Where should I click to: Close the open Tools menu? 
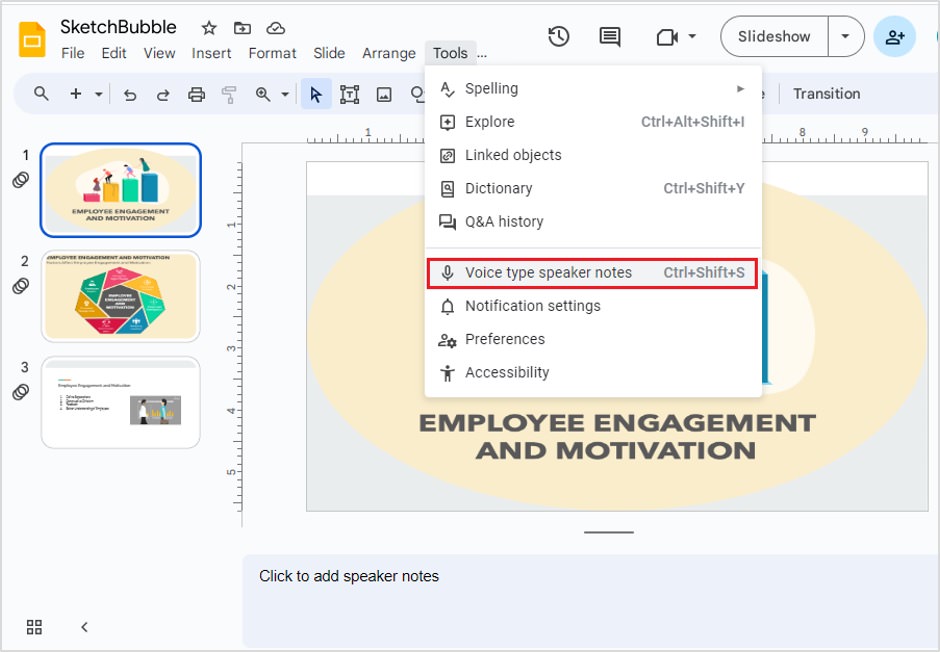click(450, 53)
